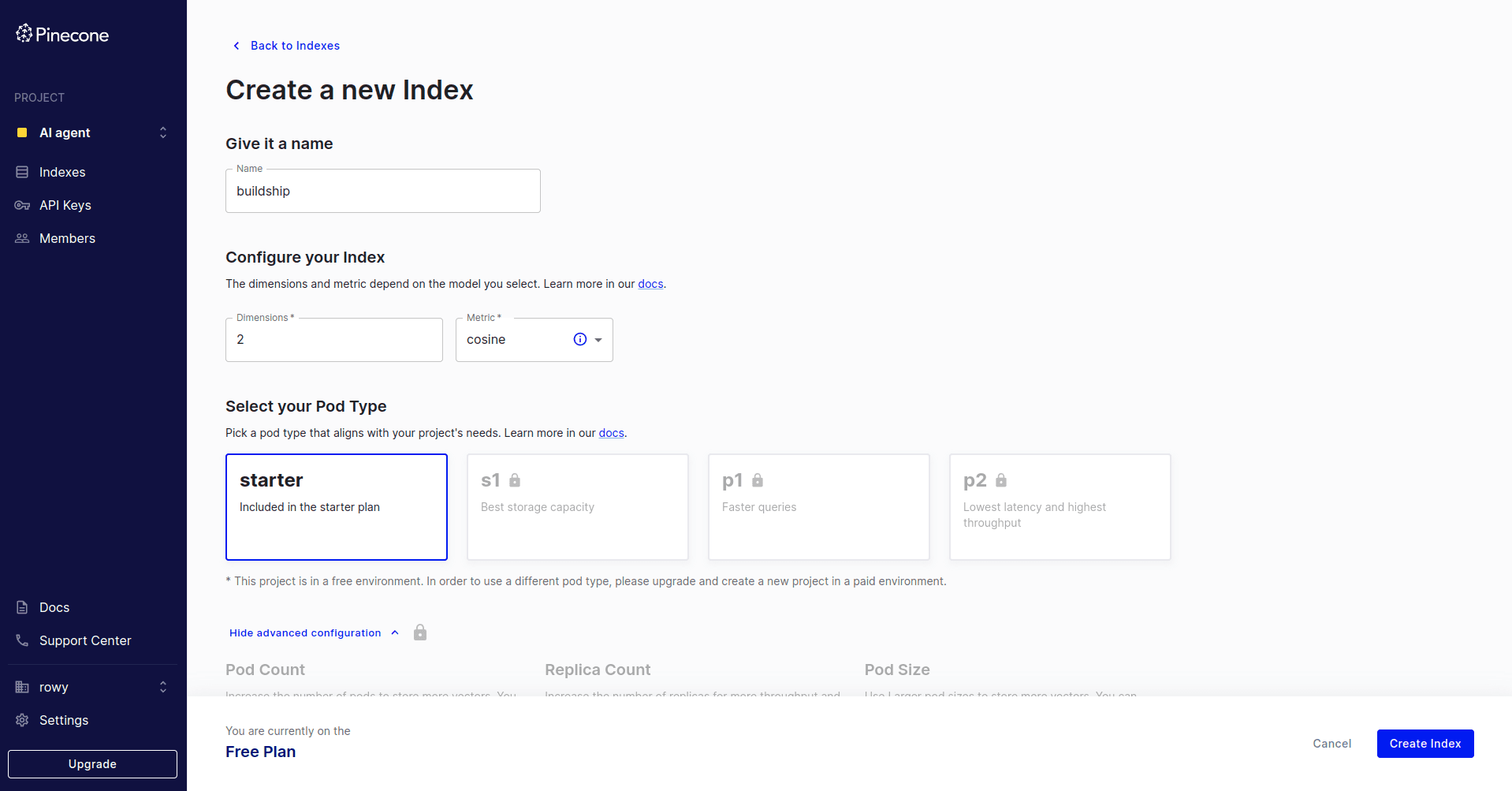Open the cosine metric dropdown
Image resolution: width=1512 pixels, height=791 pixels.
[x=599, y=339]
